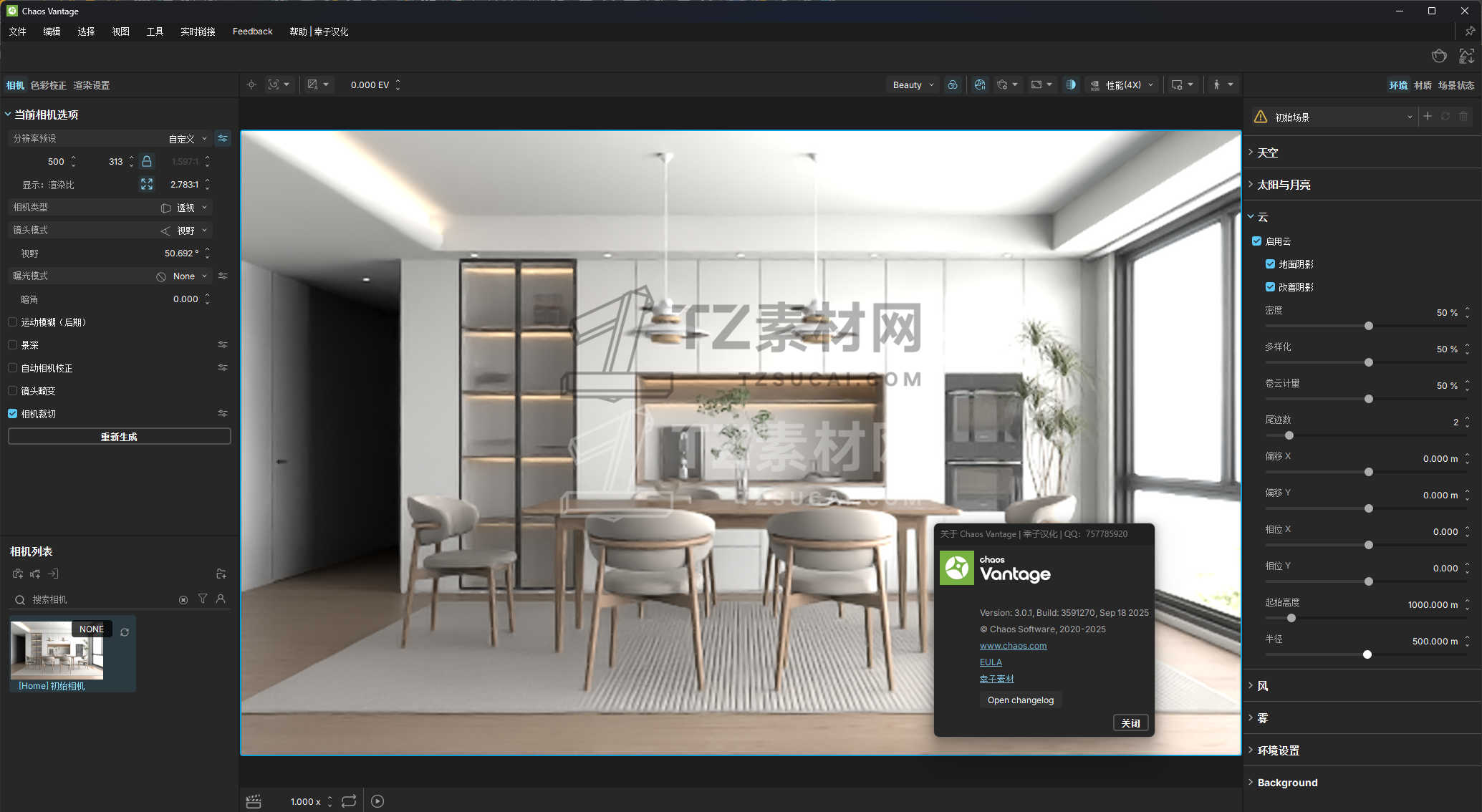Open the 相机类型 camera type dropdown
The height and width of the screenshot is (812, 1482).
point(185,208)
